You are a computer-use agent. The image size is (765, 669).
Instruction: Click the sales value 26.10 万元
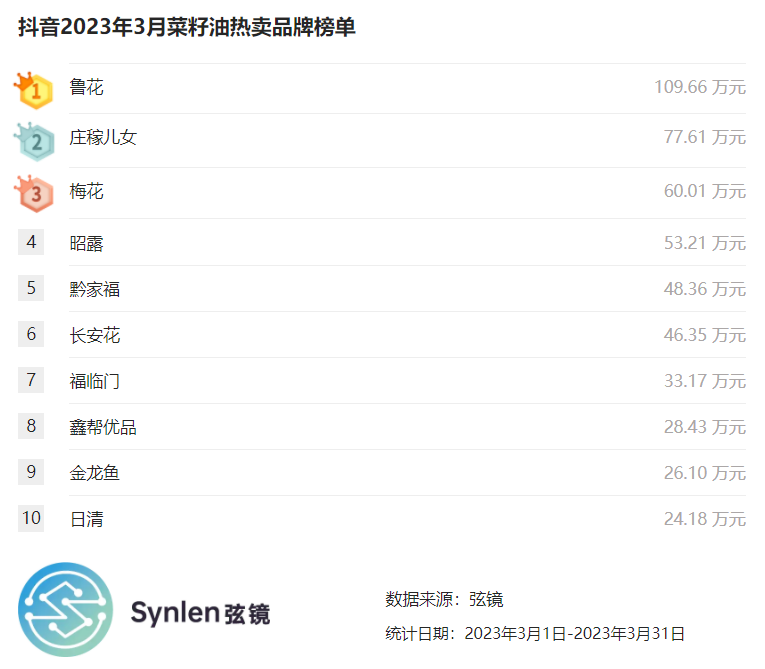point(705,473)
